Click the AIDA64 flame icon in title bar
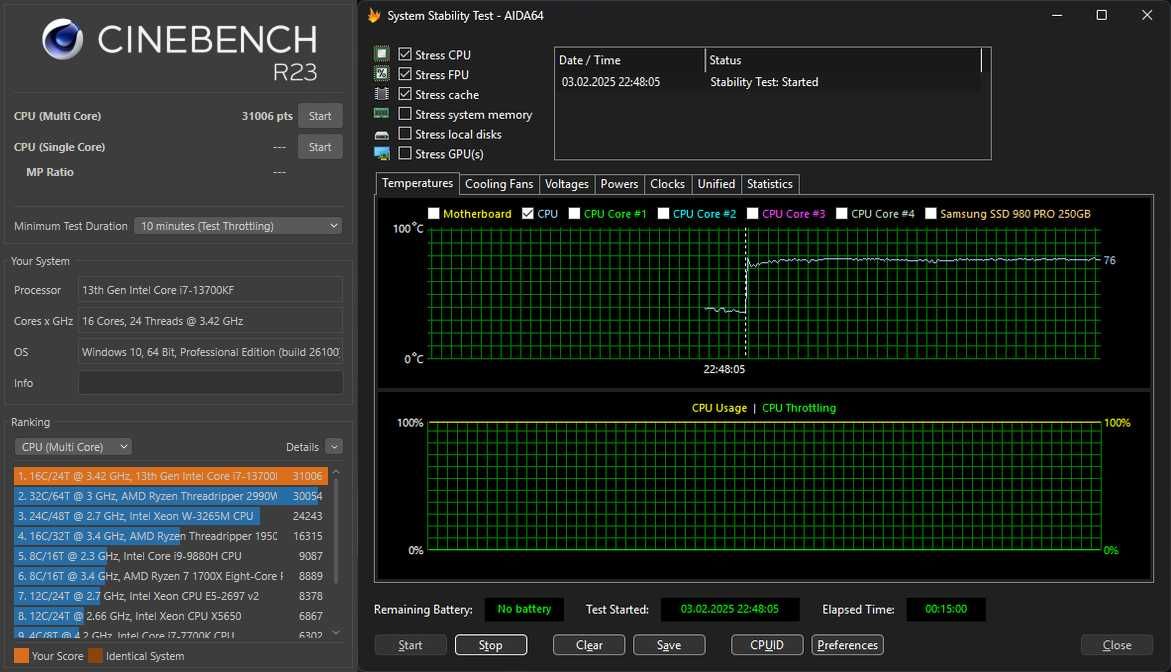 [374, 15]
